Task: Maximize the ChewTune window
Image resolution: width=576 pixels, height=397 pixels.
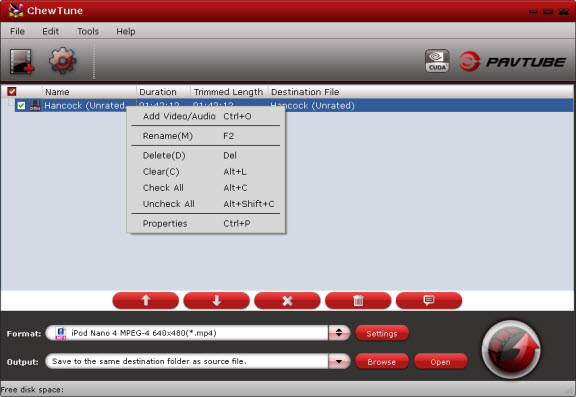Action: point(548,12)
